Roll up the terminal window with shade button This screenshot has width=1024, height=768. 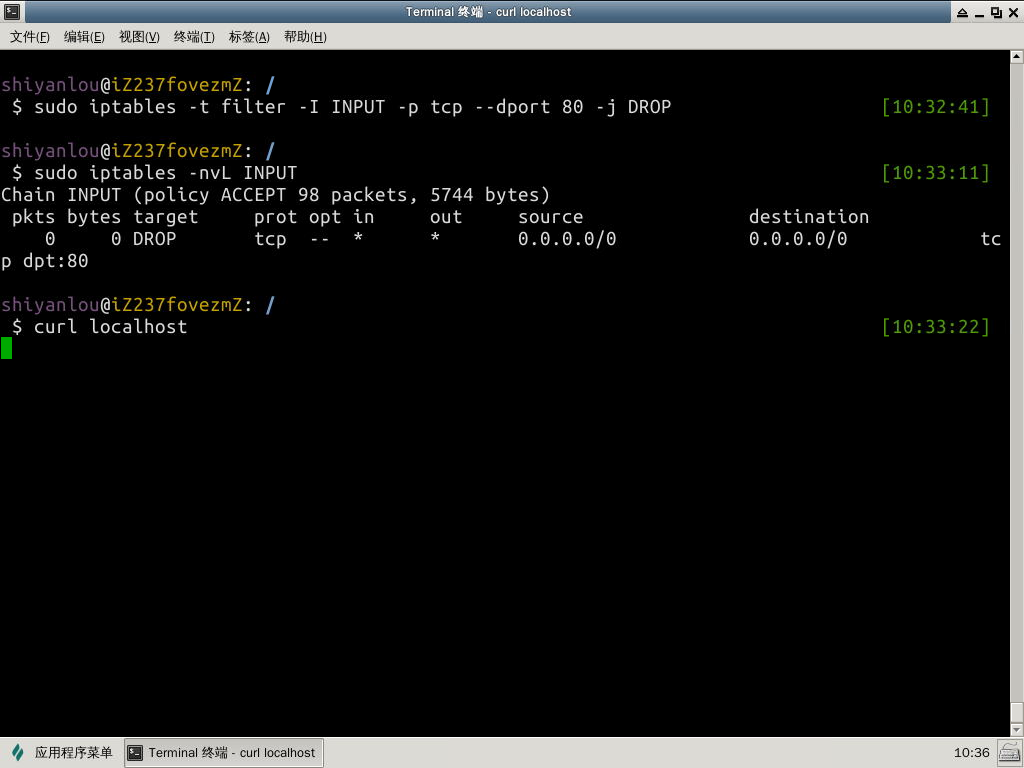coord(962,12)
